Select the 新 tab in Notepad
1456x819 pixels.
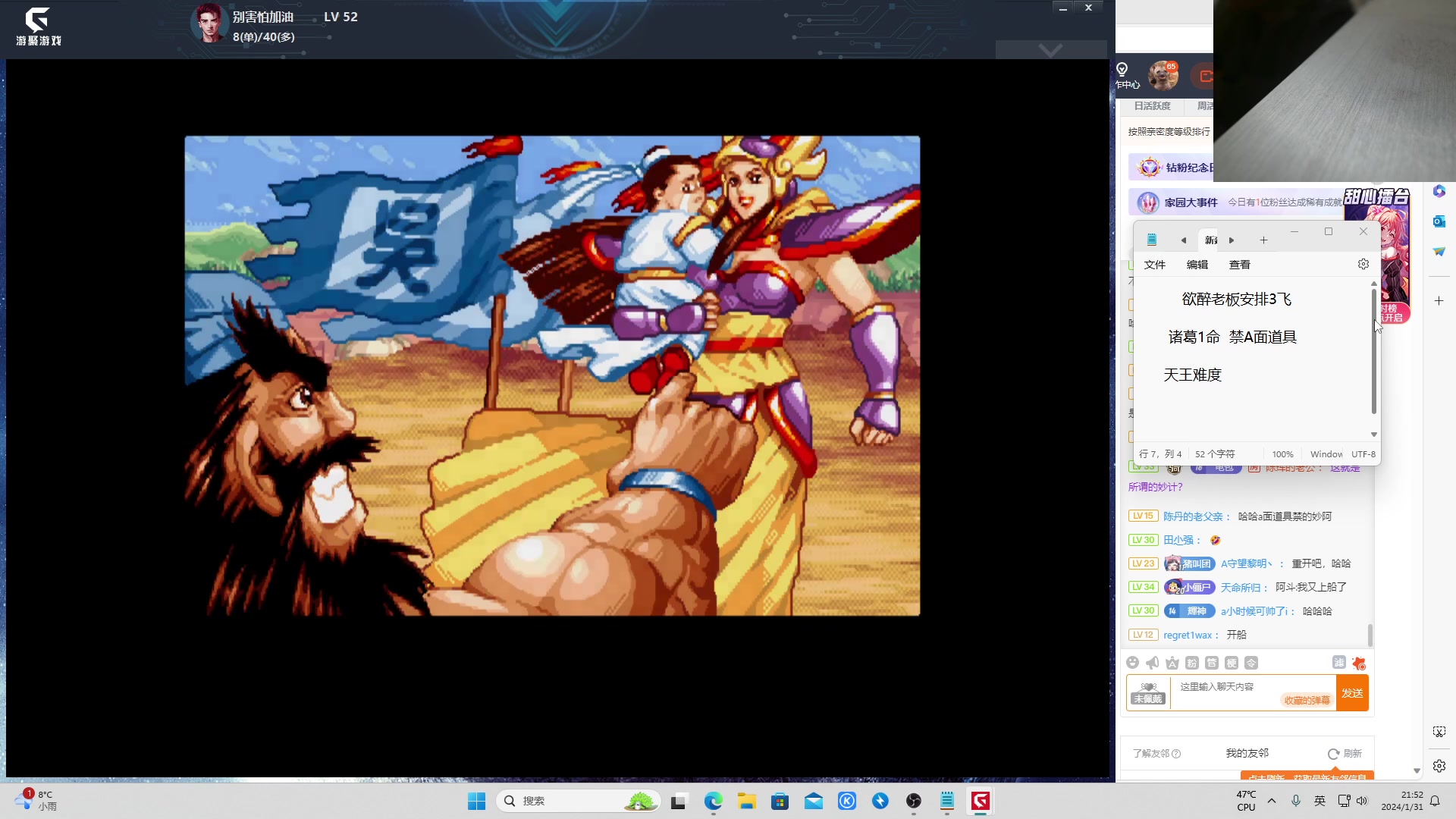coord(1211,240)
